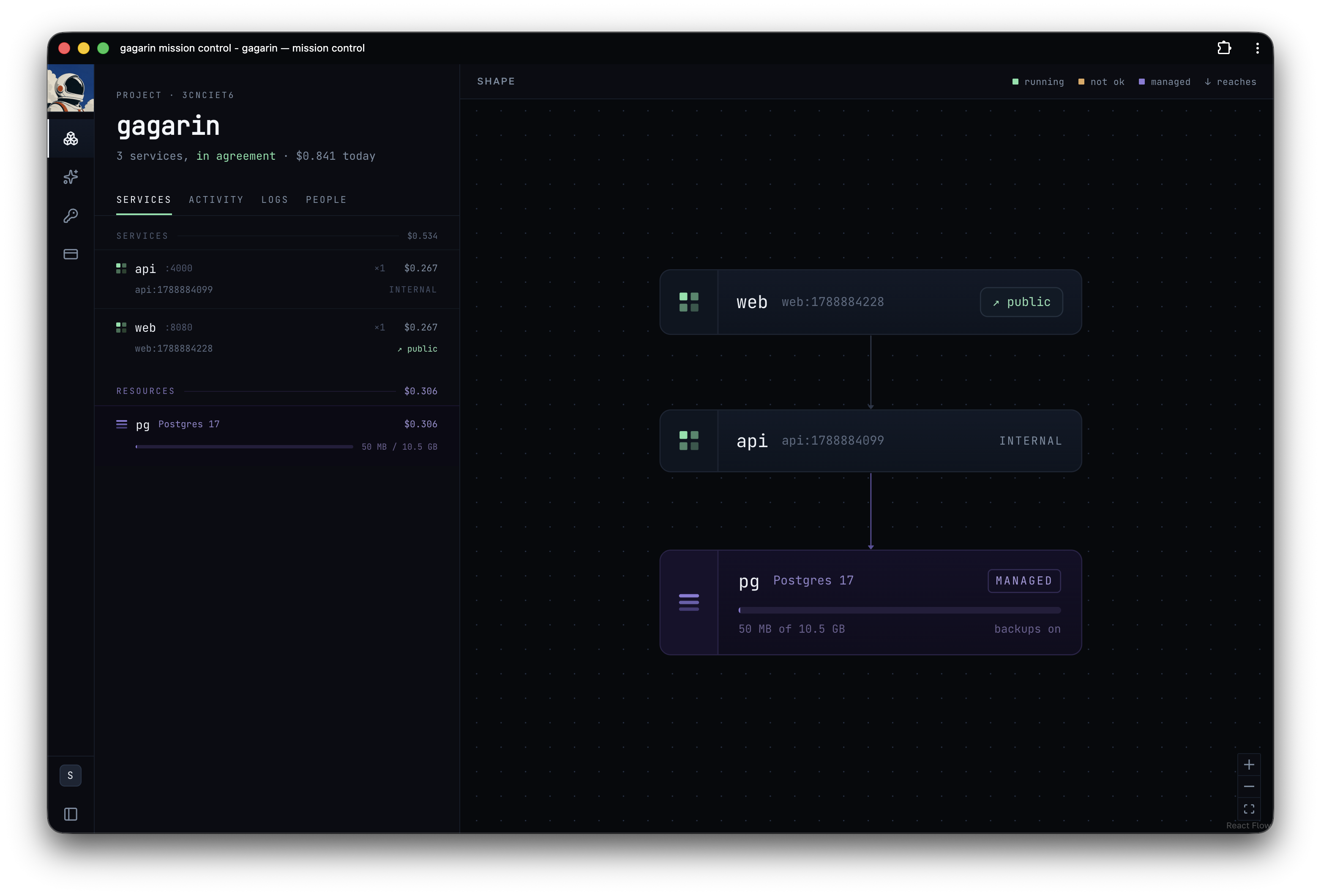Open the three-dot menu in title bar
The image size is (1321, 896).
pyautogui.click(x=1257, y=48)
